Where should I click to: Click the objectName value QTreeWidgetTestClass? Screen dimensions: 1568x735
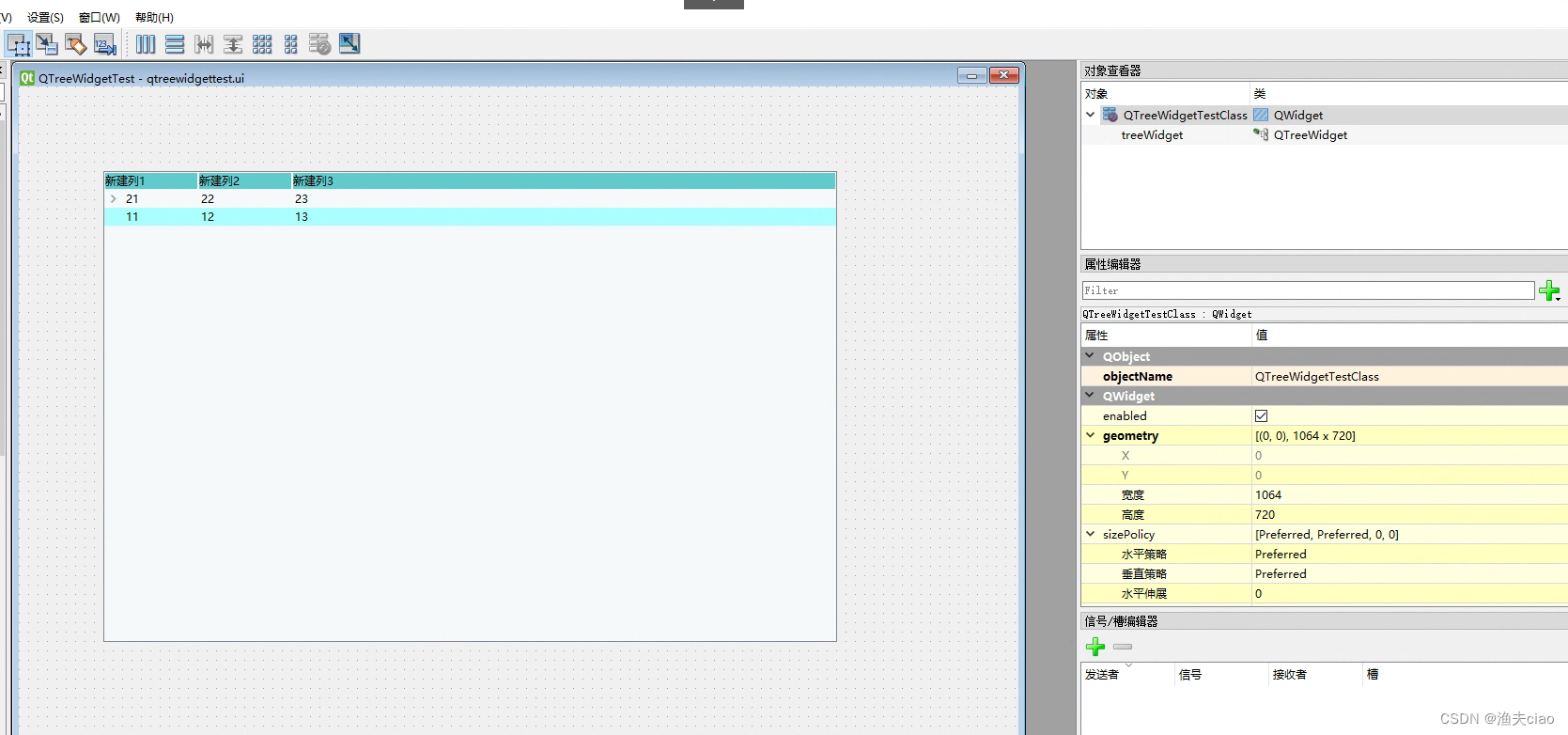[1317, 376]
